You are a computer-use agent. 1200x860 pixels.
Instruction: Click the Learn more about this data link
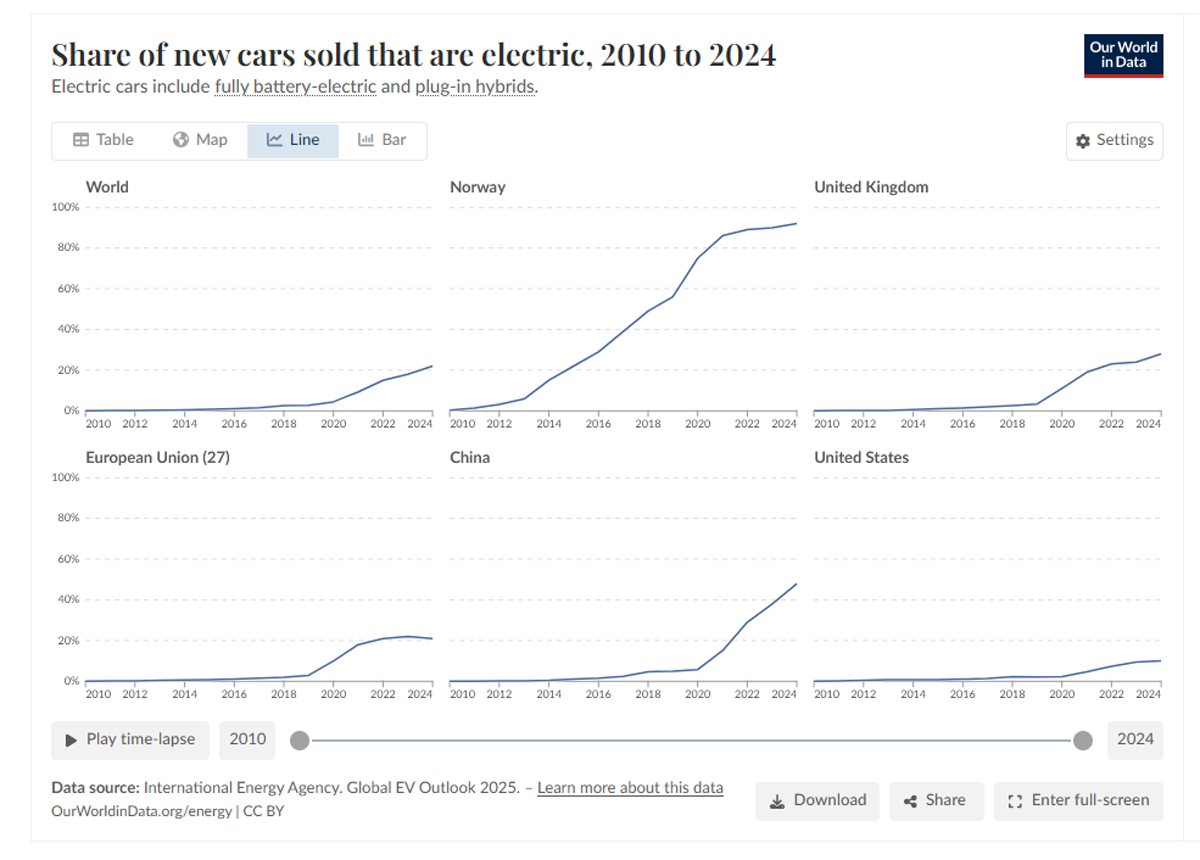[630, 787]
